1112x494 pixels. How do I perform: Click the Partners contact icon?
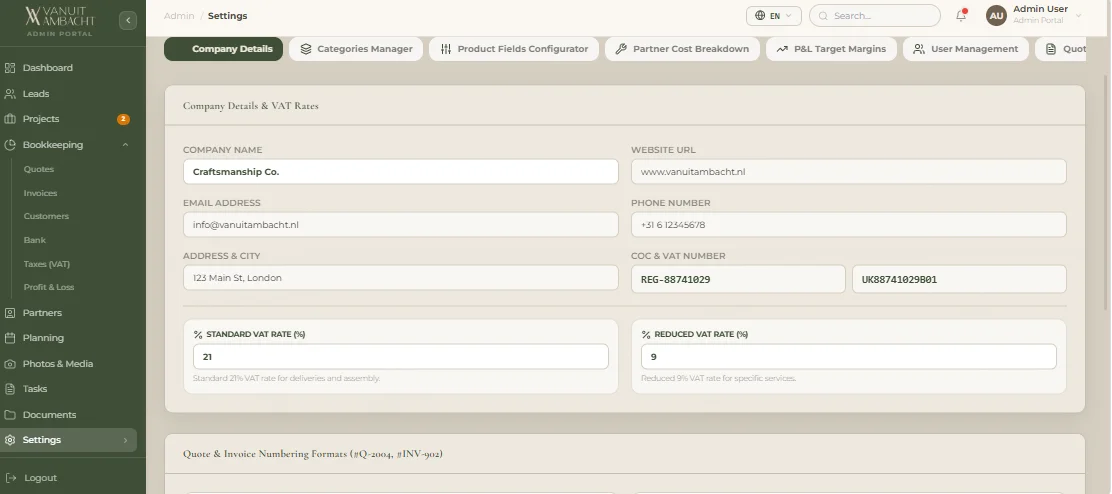10,313
